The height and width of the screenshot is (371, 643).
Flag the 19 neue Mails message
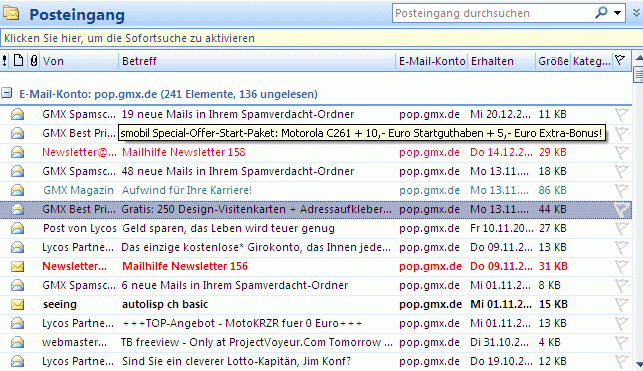coord(621,114)
